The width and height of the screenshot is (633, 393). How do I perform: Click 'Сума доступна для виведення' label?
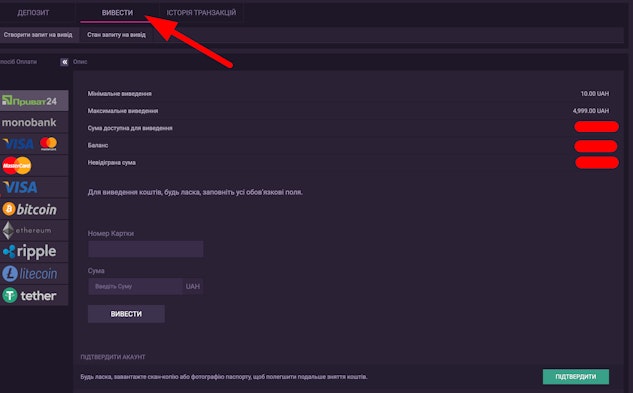(130, 128)
